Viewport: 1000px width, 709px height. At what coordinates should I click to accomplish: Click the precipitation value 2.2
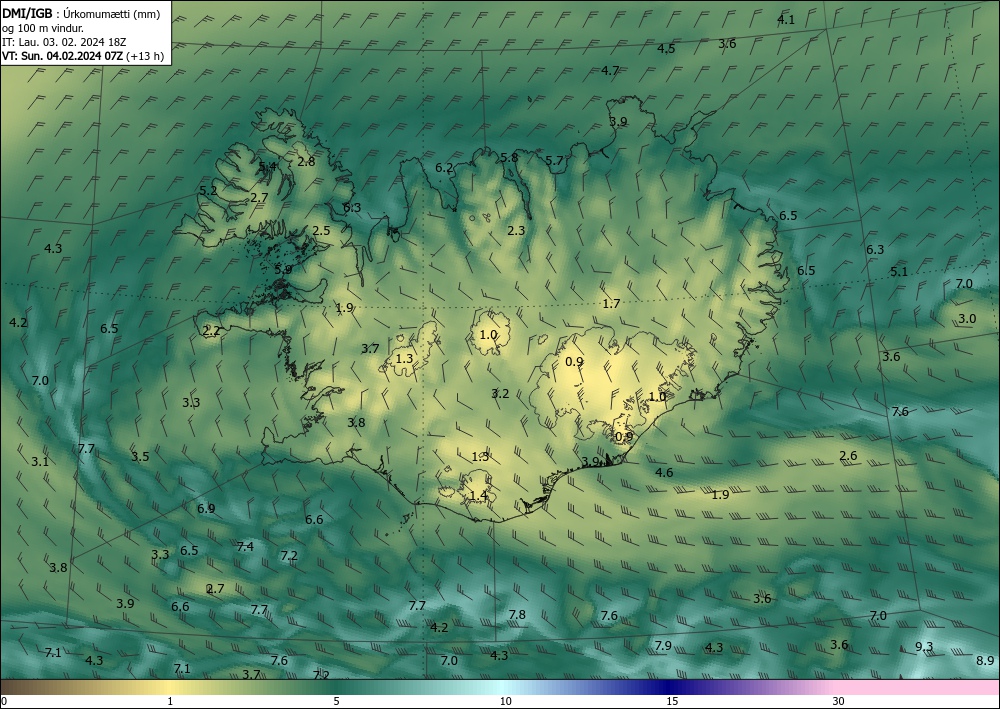[x=211, y=331]
